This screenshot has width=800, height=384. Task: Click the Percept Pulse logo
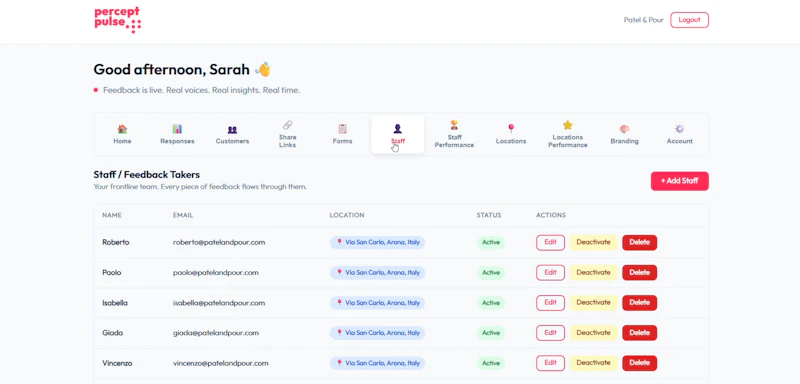point(118,20)
